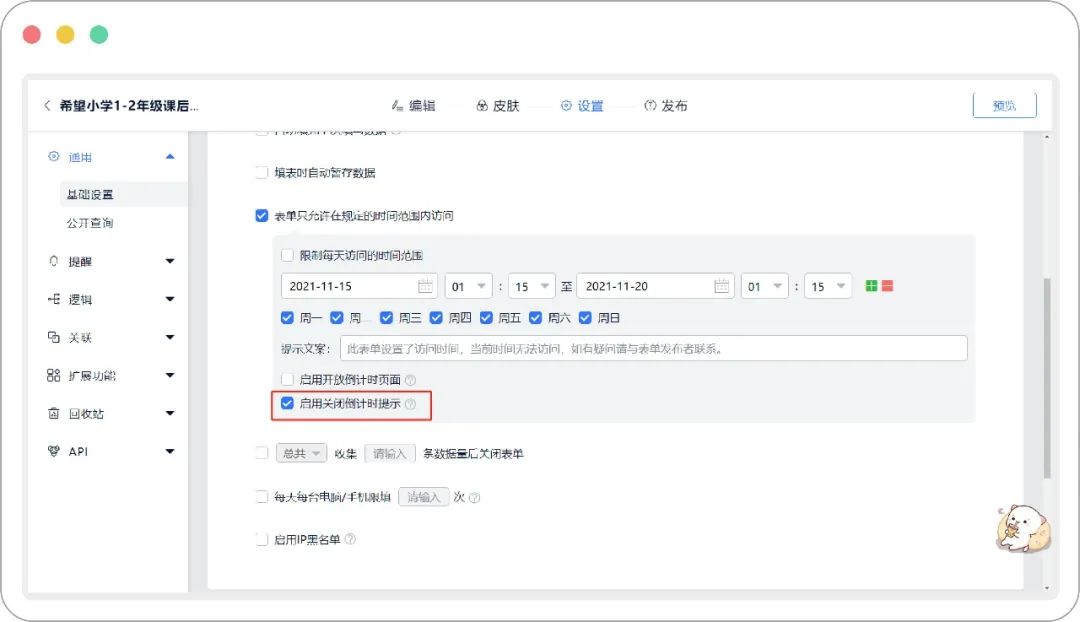
Task: Toggle the 周日 weekday checkbox
Action: (x=585, y=318)
